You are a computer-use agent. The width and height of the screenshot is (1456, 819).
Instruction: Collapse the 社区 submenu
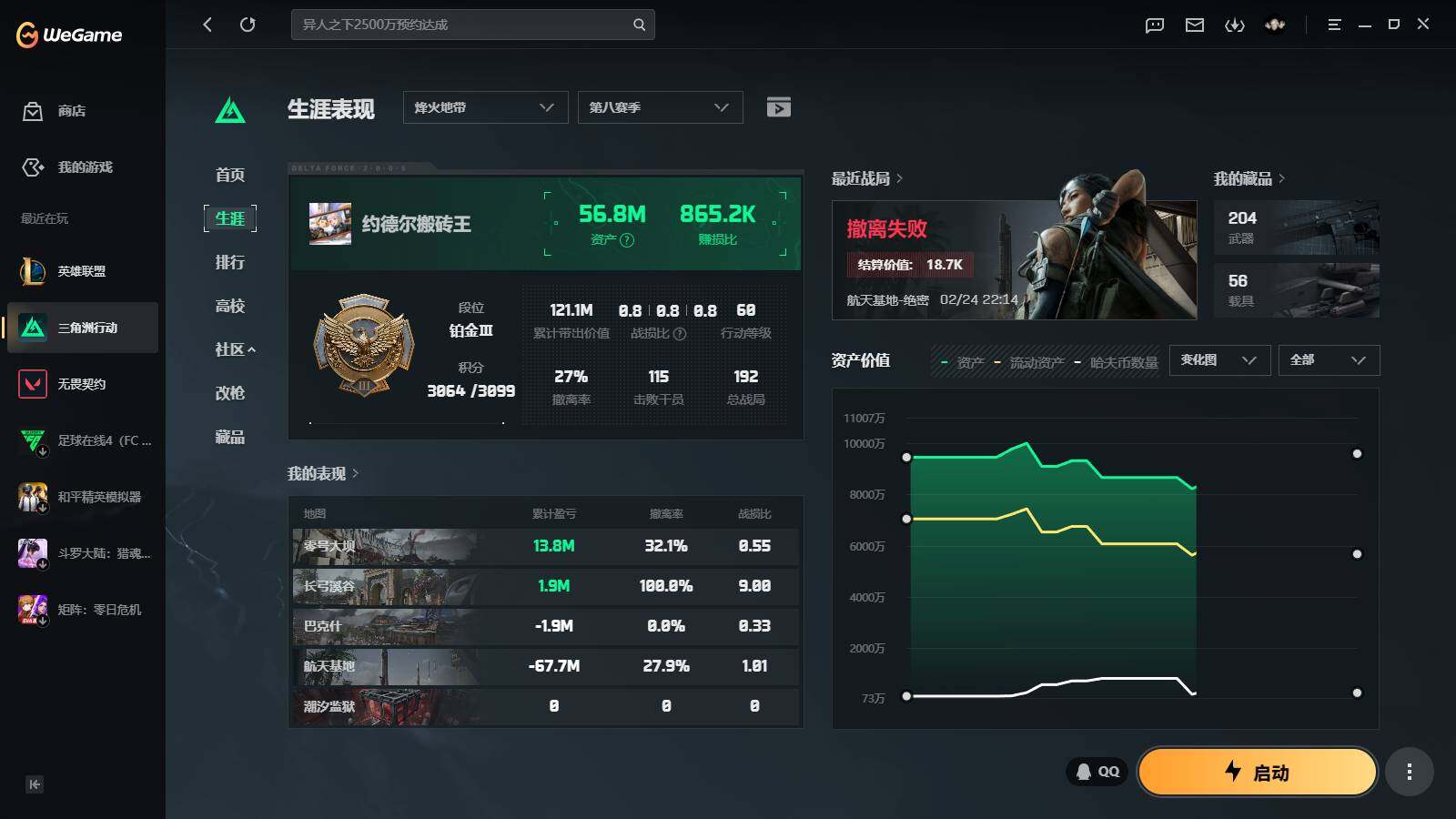point(235,349)
